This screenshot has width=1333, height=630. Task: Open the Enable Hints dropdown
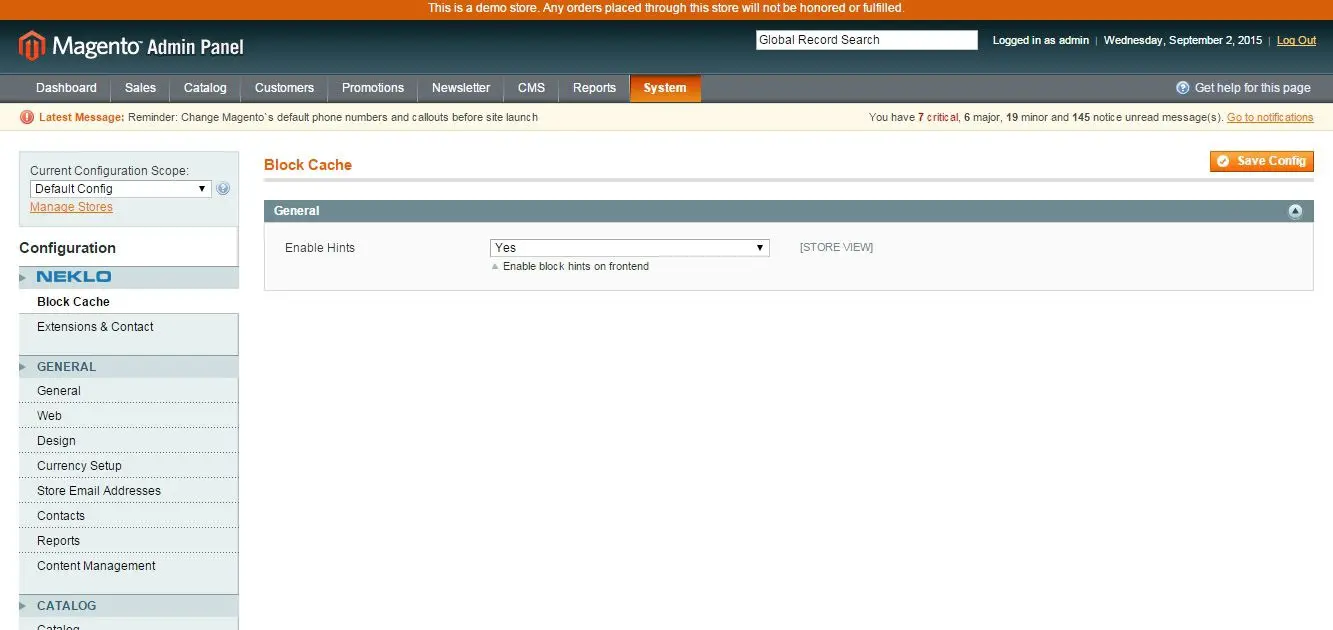tap(630, 247)
